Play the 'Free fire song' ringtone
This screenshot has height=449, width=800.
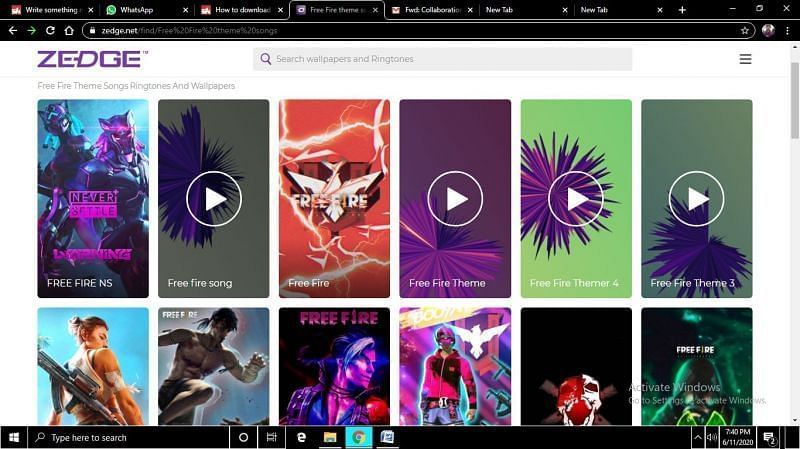[213, 198]
